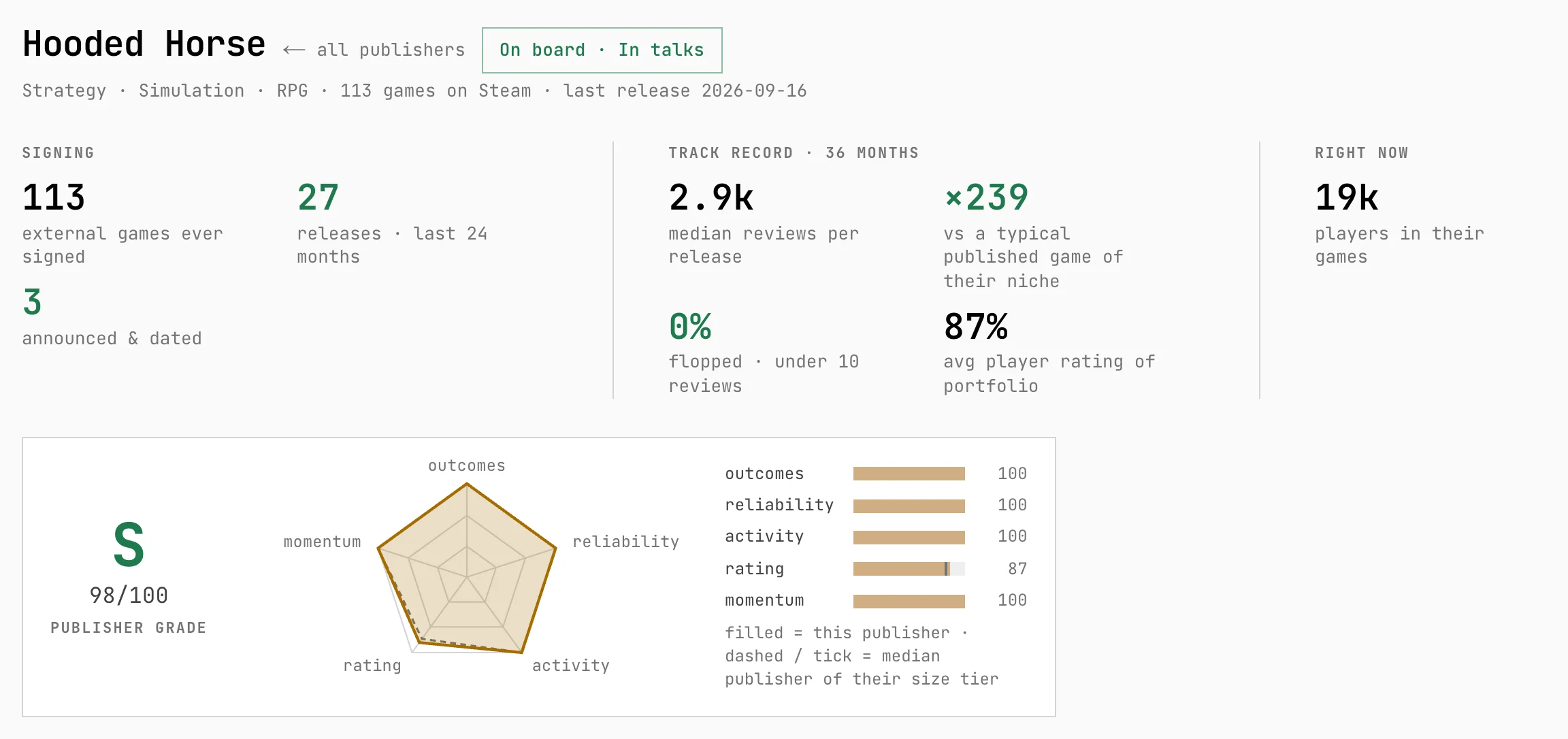
Task: Click the 'rating' radar chart axis label
Action: click(372, 666)
